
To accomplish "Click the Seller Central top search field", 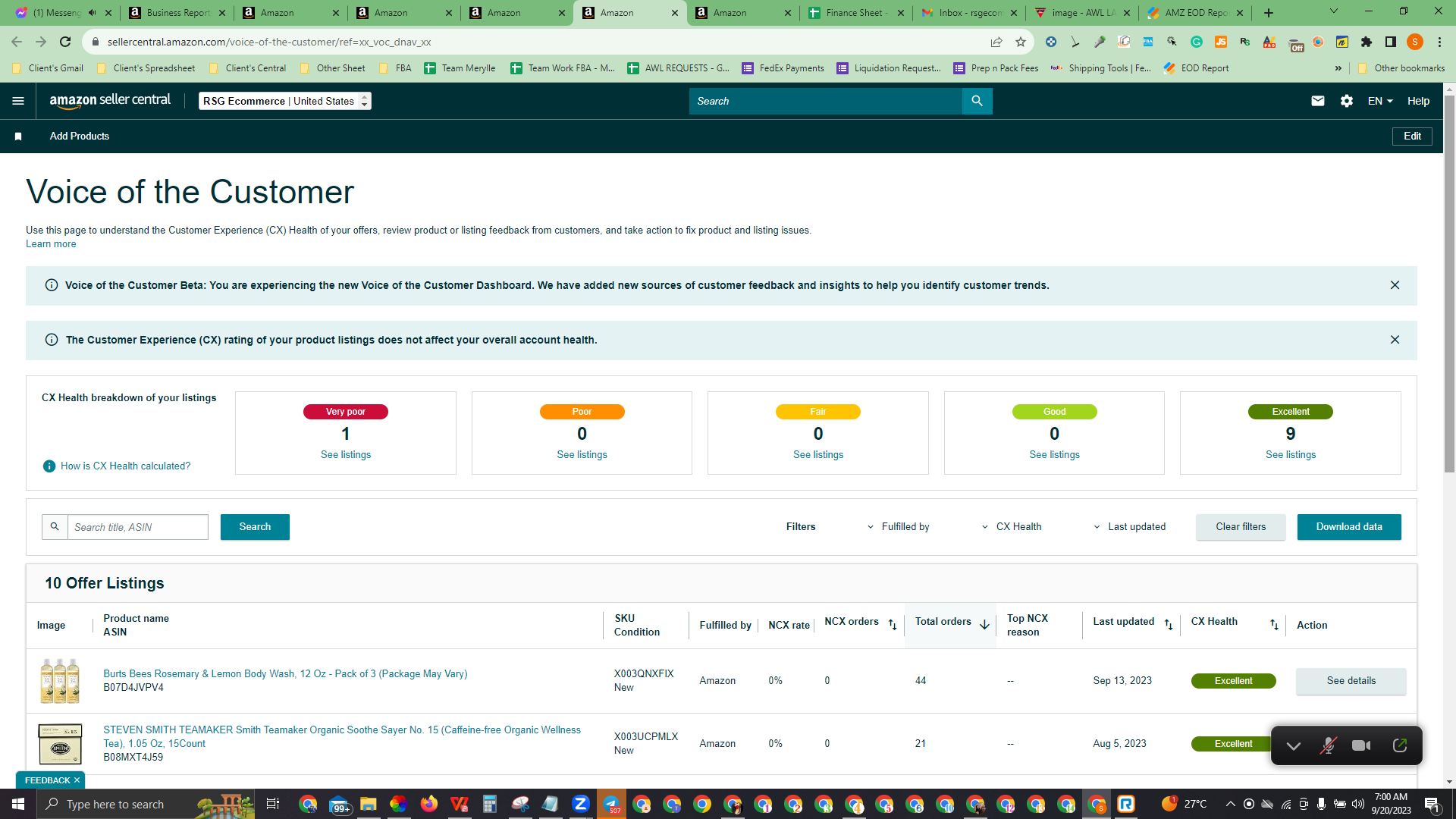I will [825, 101].
